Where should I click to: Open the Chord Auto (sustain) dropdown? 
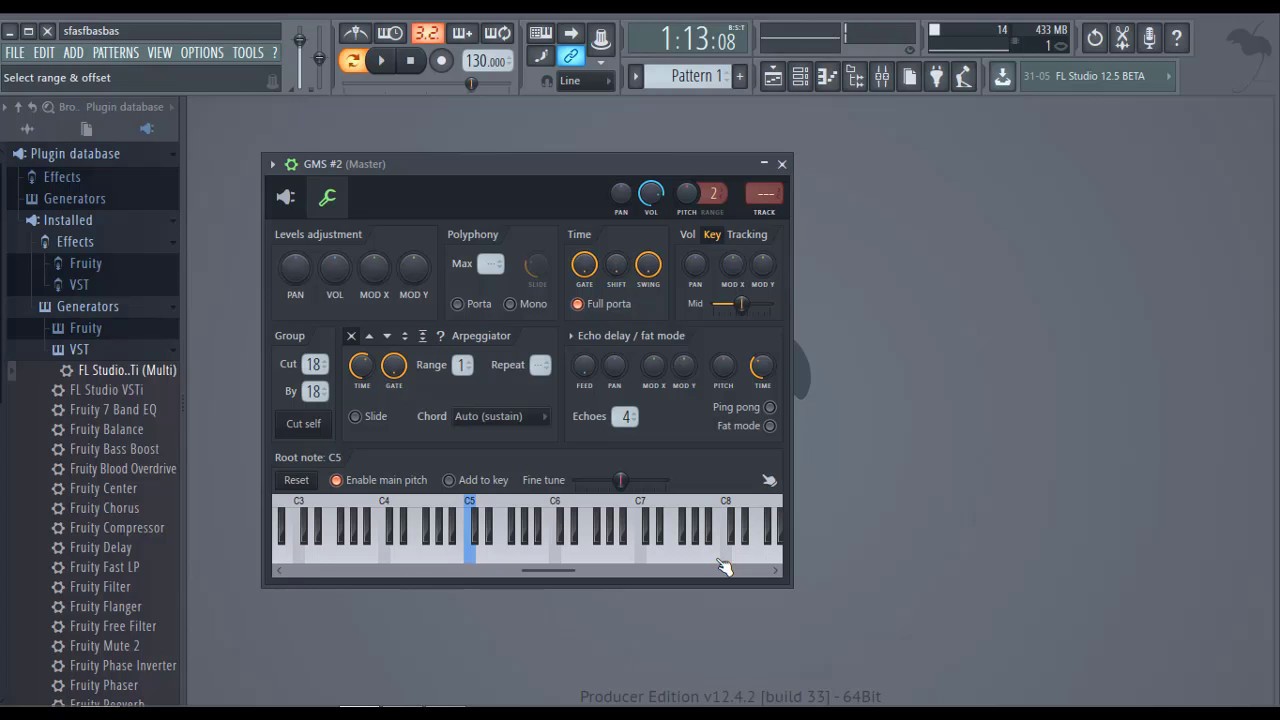coord(501,416)
